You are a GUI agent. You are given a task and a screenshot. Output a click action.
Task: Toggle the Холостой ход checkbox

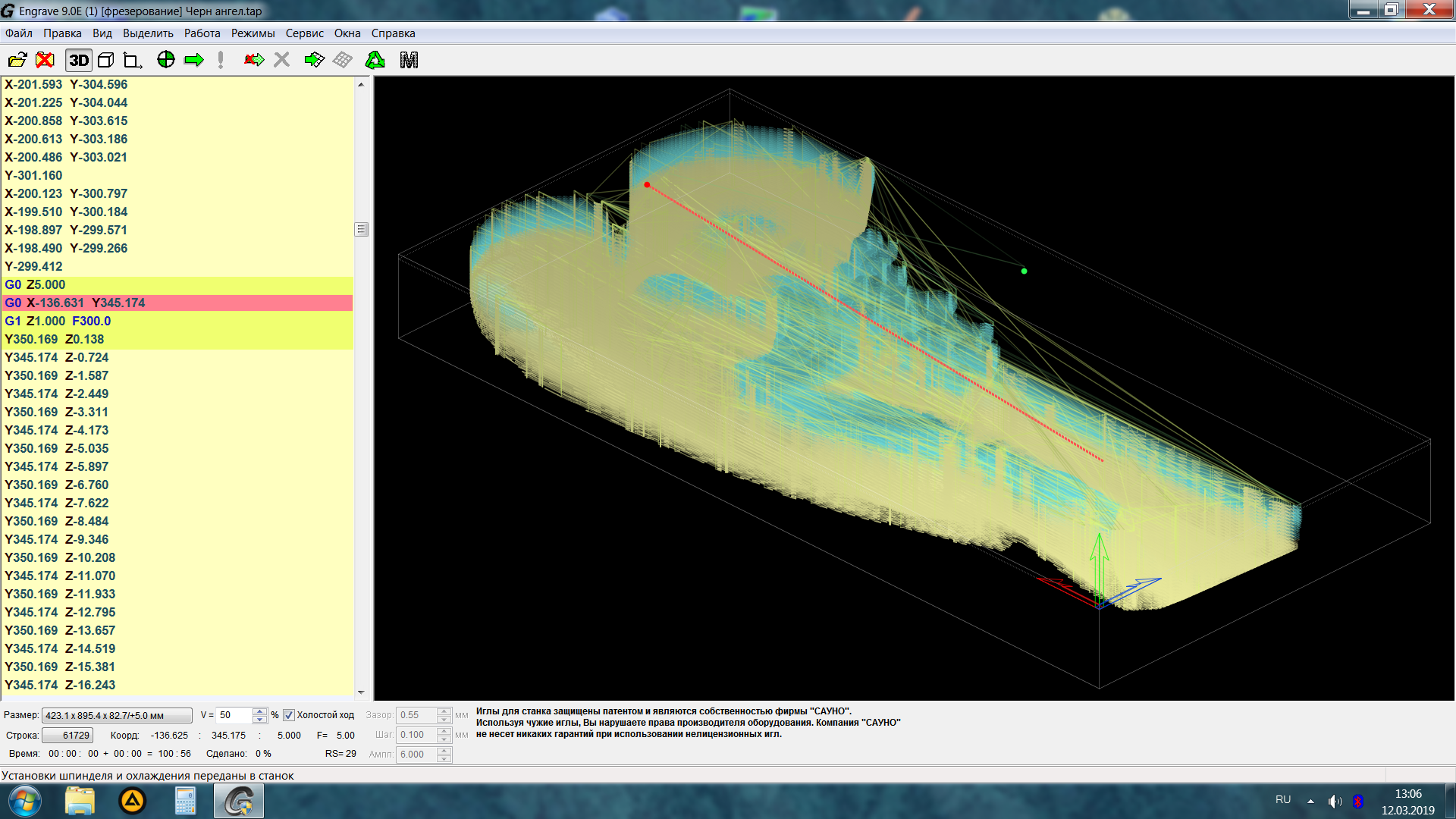pos(289,715)
